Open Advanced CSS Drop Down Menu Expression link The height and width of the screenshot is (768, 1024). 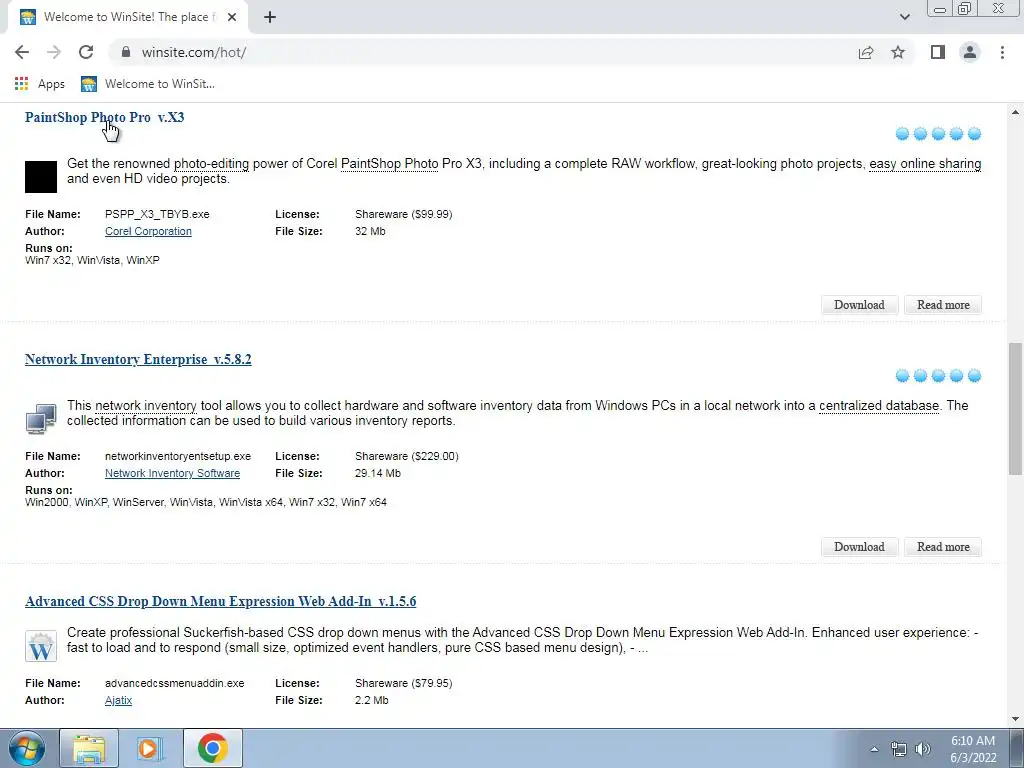click(x=221, y=601)
